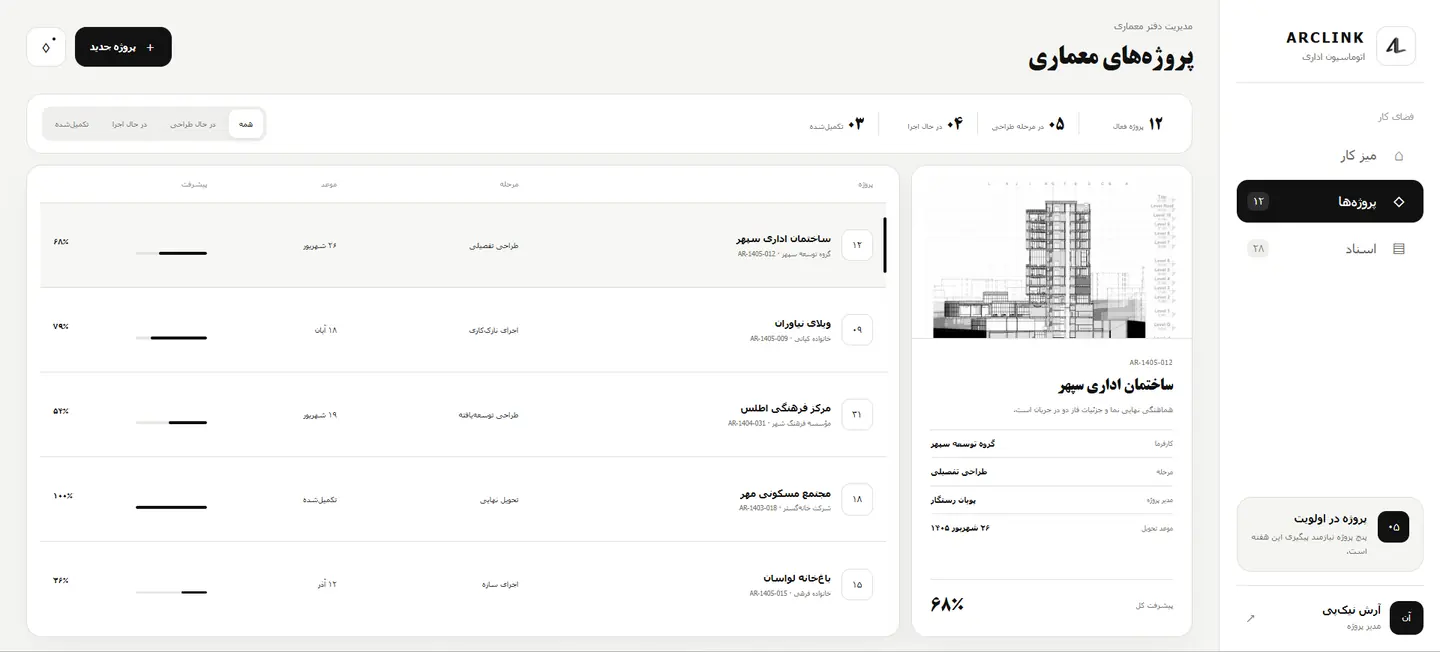Click the home icon next to میز کار
Image resolution: width=1440 pixels, height=652 pixels.
(1398, 156)
